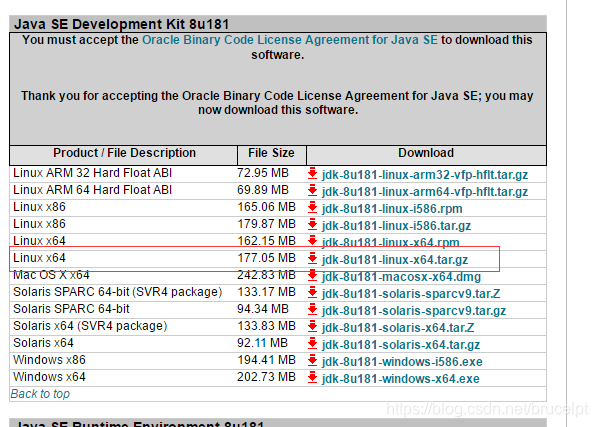Download jdk-8u181-linux-arm32-vfp-hflt.tar.gz file link
The image size is (598, 427).
[x=425, y=175]
